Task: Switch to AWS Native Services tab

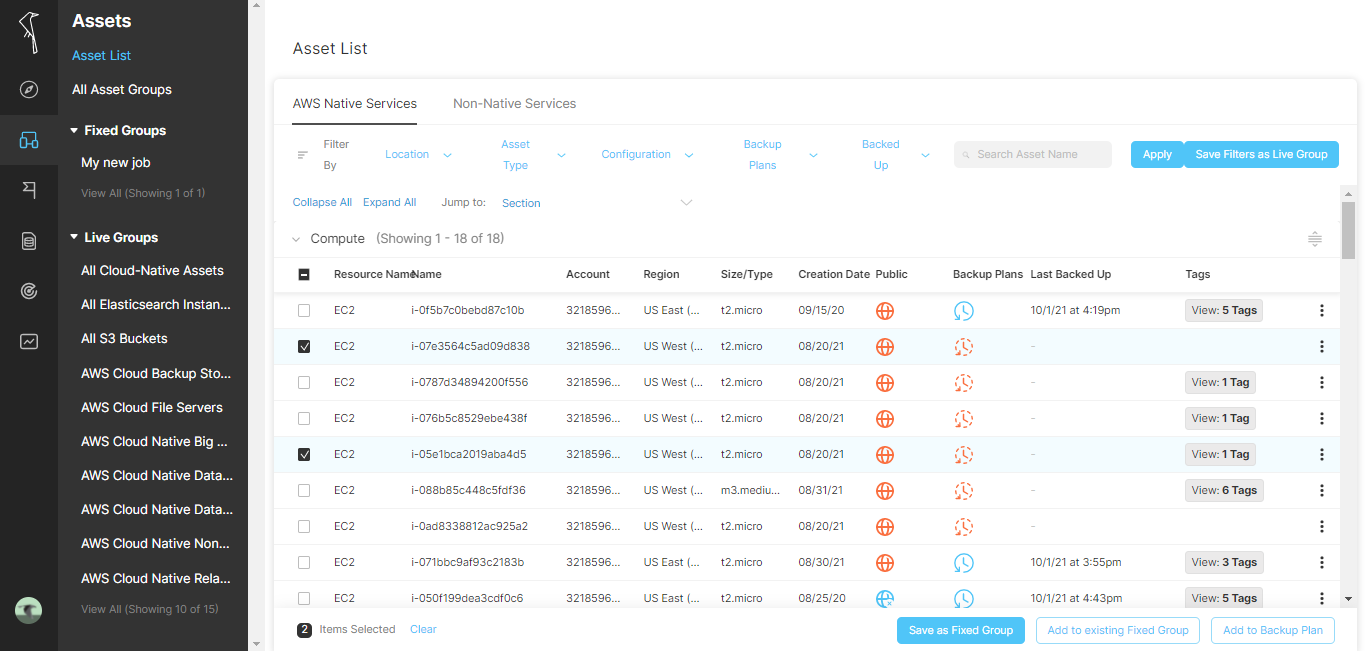Action: pos(355,104)
